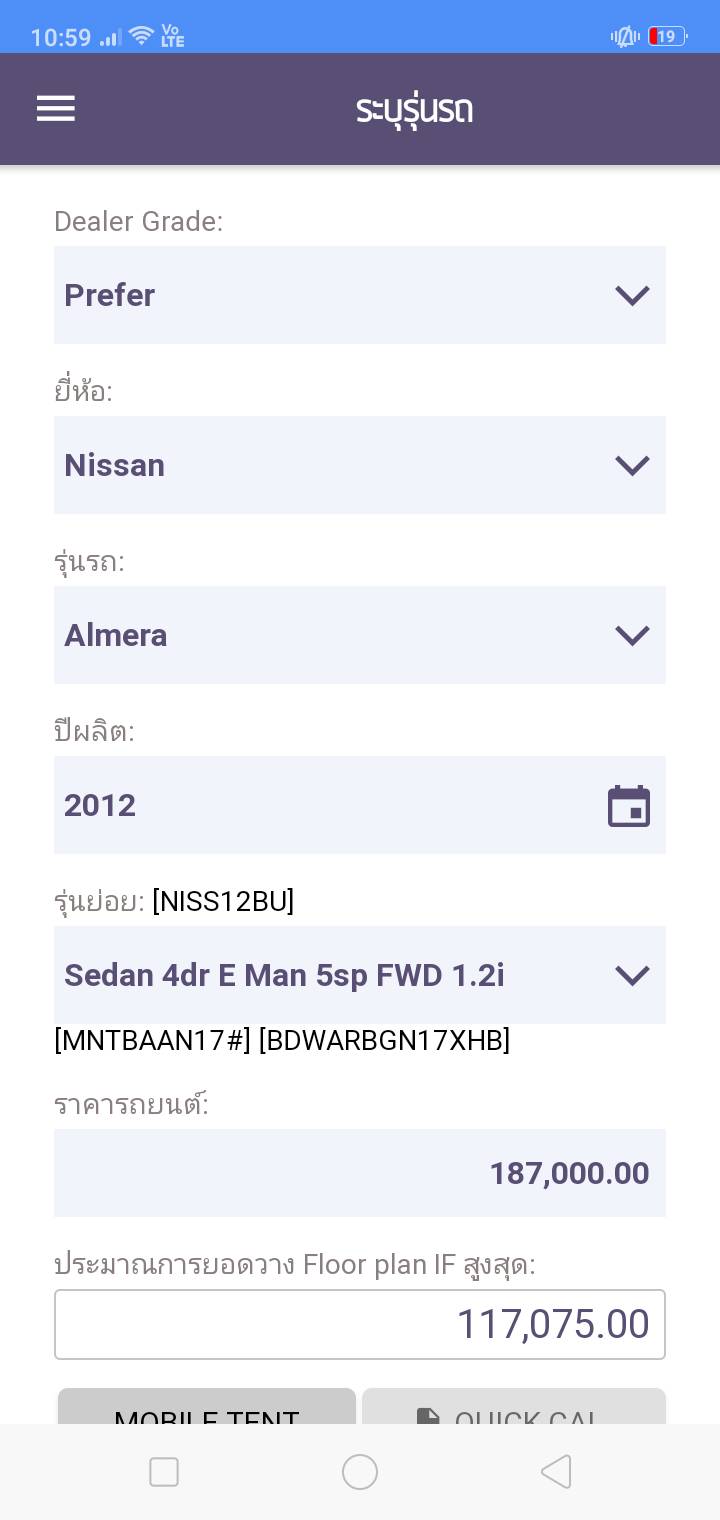
Task: Click the document icon on Quick Cal
Action: point(428,1416)
